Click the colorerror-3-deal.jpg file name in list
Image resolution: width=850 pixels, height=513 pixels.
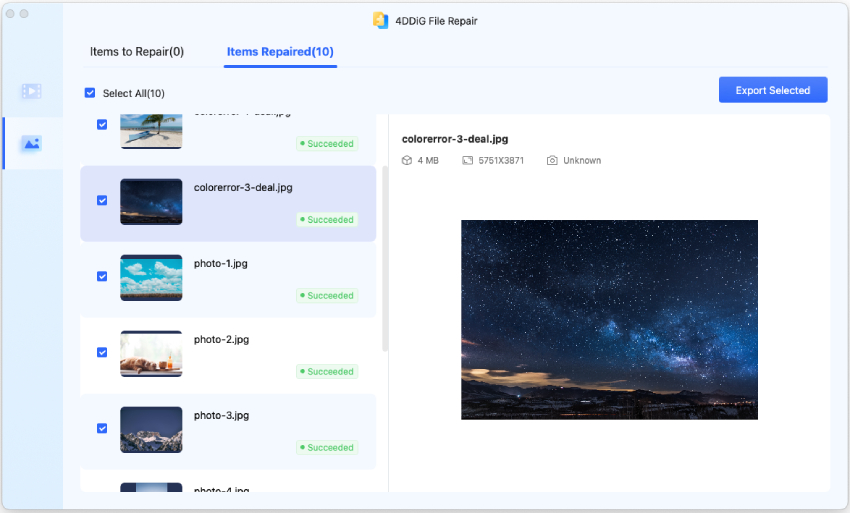point(243,188)
